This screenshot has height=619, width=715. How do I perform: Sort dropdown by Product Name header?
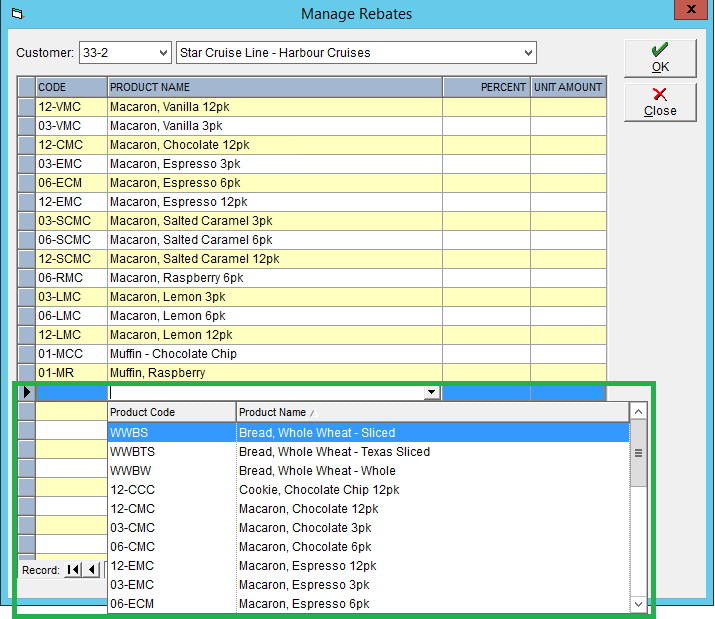coord(433,412)
